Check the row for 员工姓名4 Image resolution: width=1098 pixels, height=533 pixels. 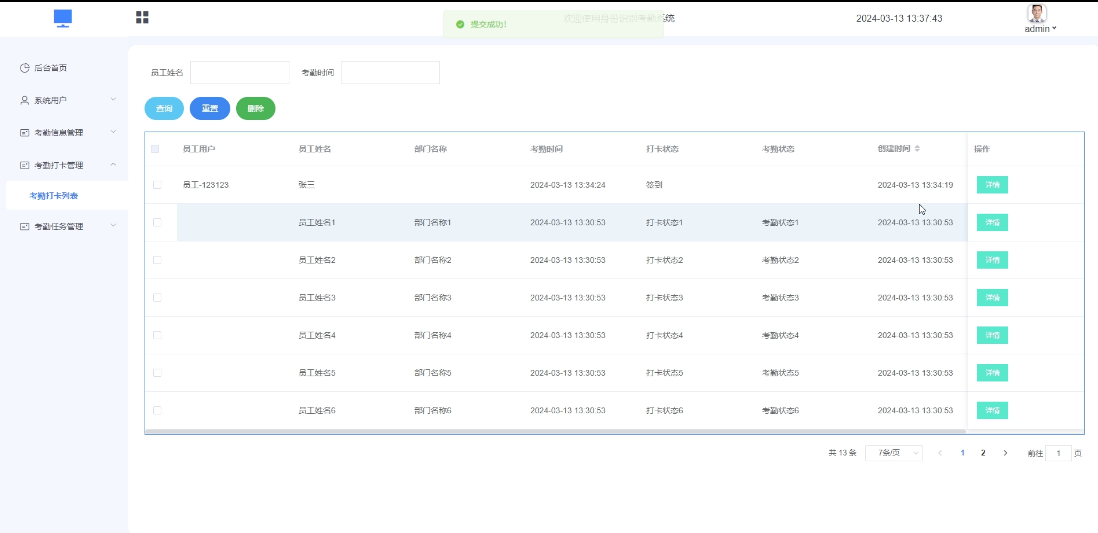[x=157, y=335]
